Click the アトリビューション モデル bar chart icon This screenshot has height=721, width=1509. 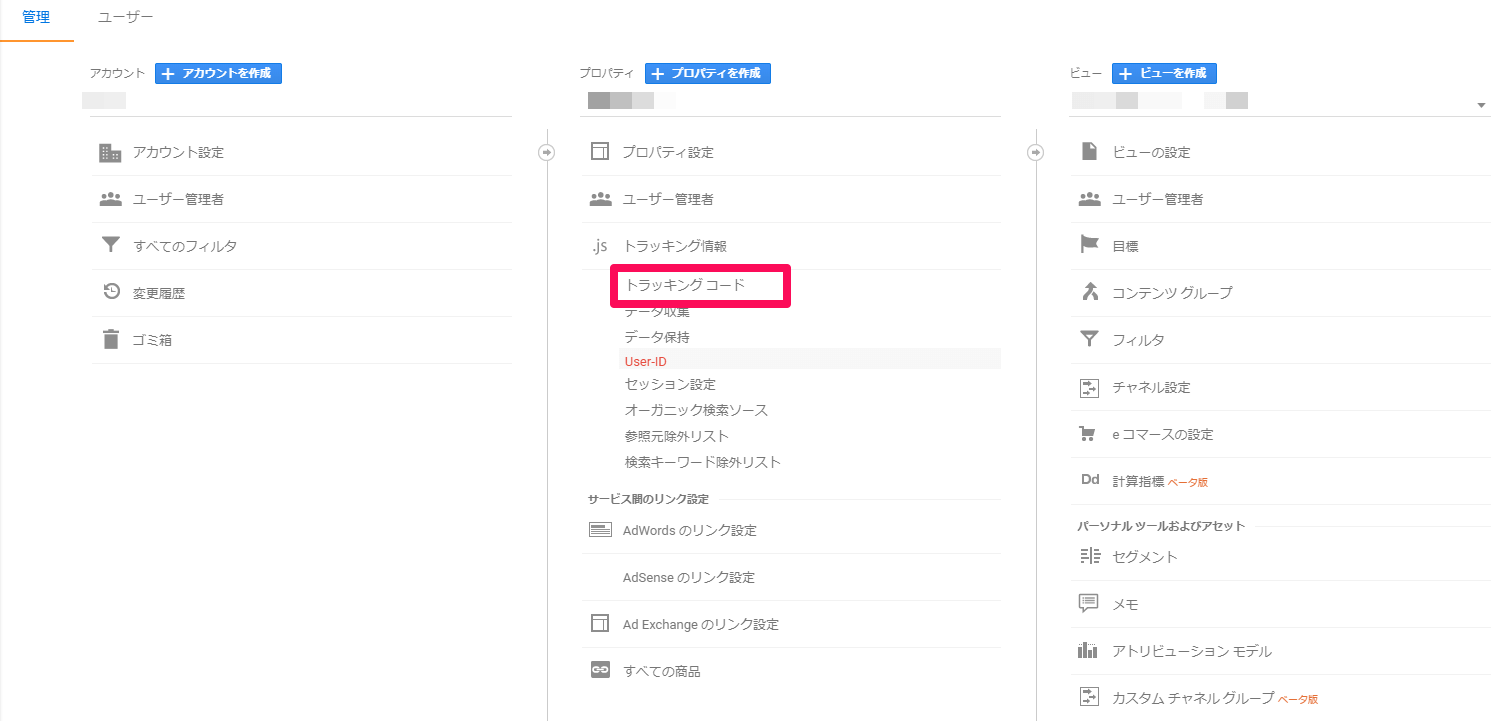coord(1089,651)
